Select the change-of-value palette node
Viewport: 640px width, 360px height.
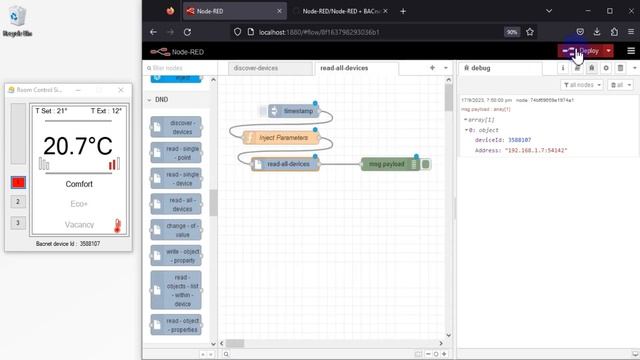(x=176, y=230)
